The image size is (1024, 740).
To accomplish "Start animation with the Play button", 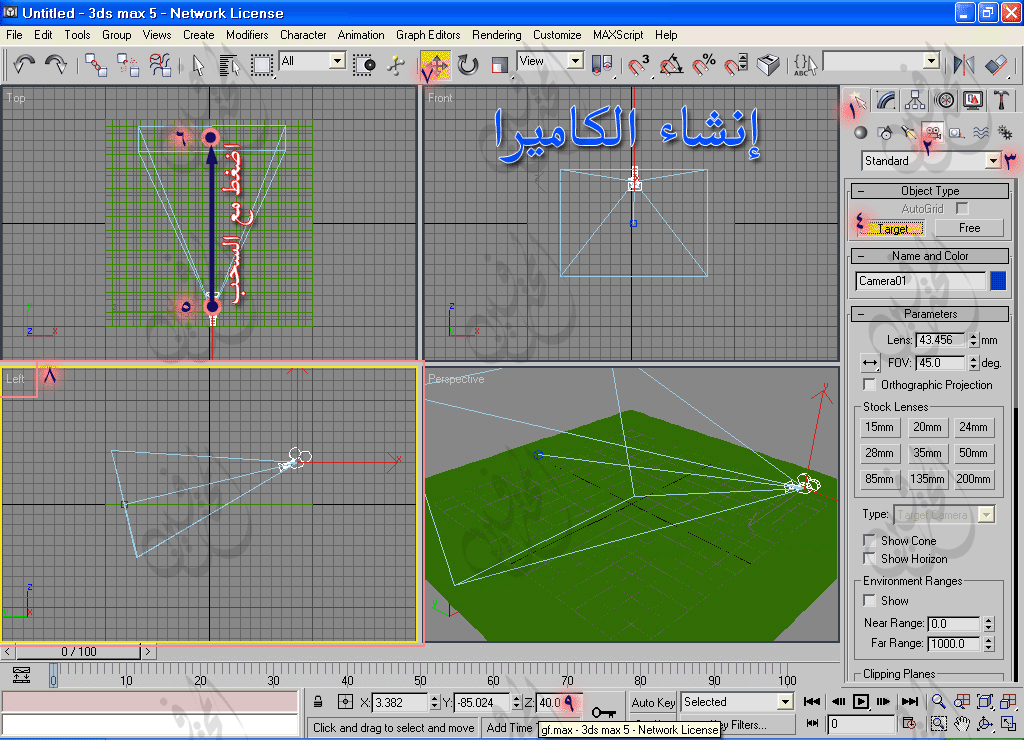I will pyautogui.click(x=861, y=701).
